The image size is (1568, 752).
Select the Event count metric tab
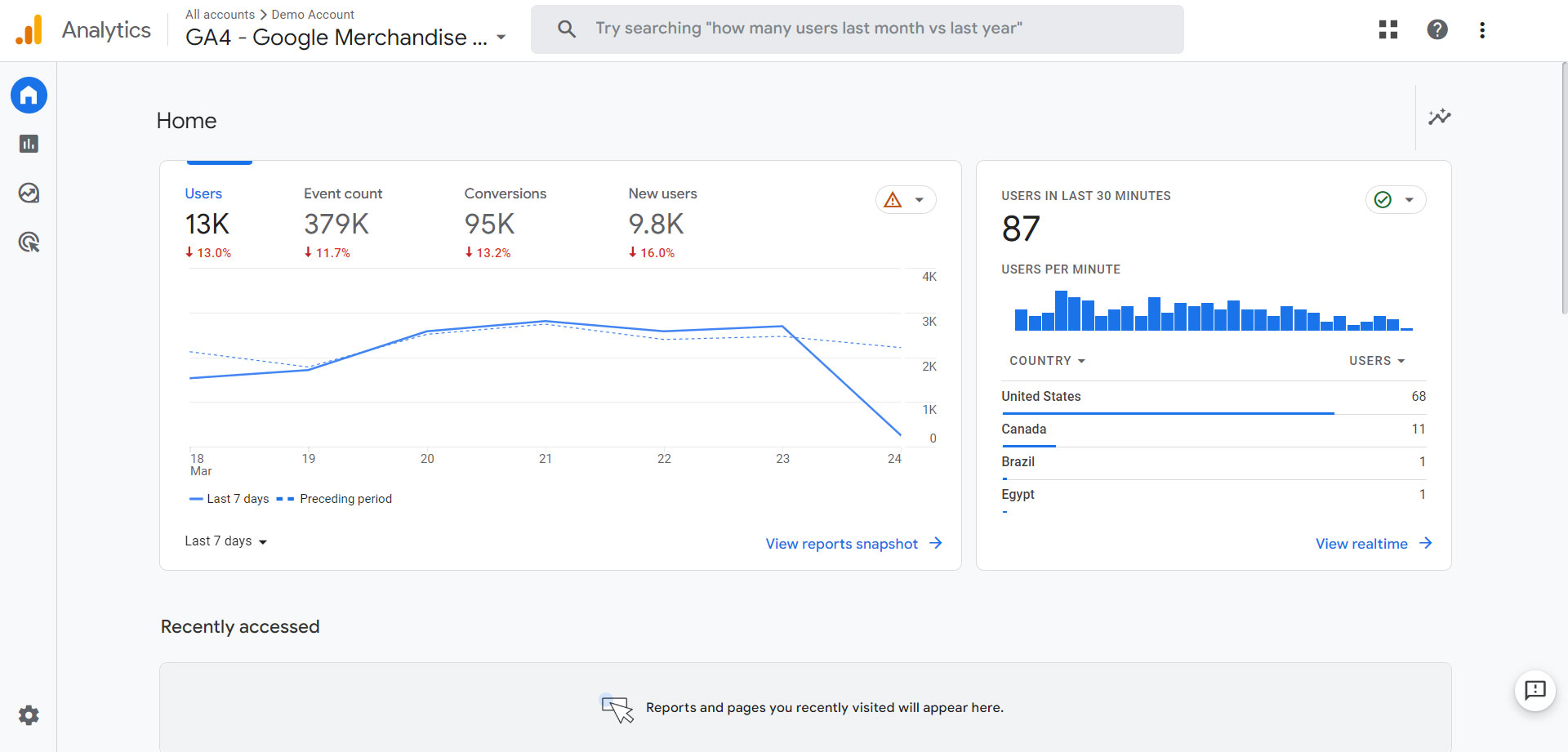click(x=343, y=223)
